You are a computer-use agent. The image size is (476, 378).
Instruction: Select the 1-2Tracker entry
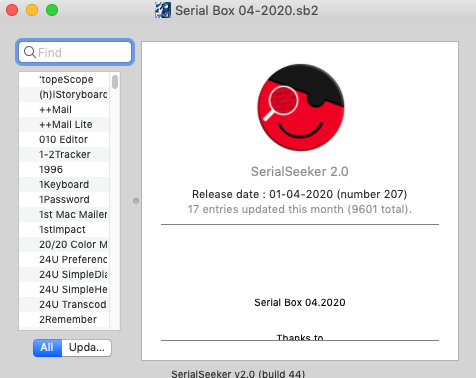(x=64, y=154)
